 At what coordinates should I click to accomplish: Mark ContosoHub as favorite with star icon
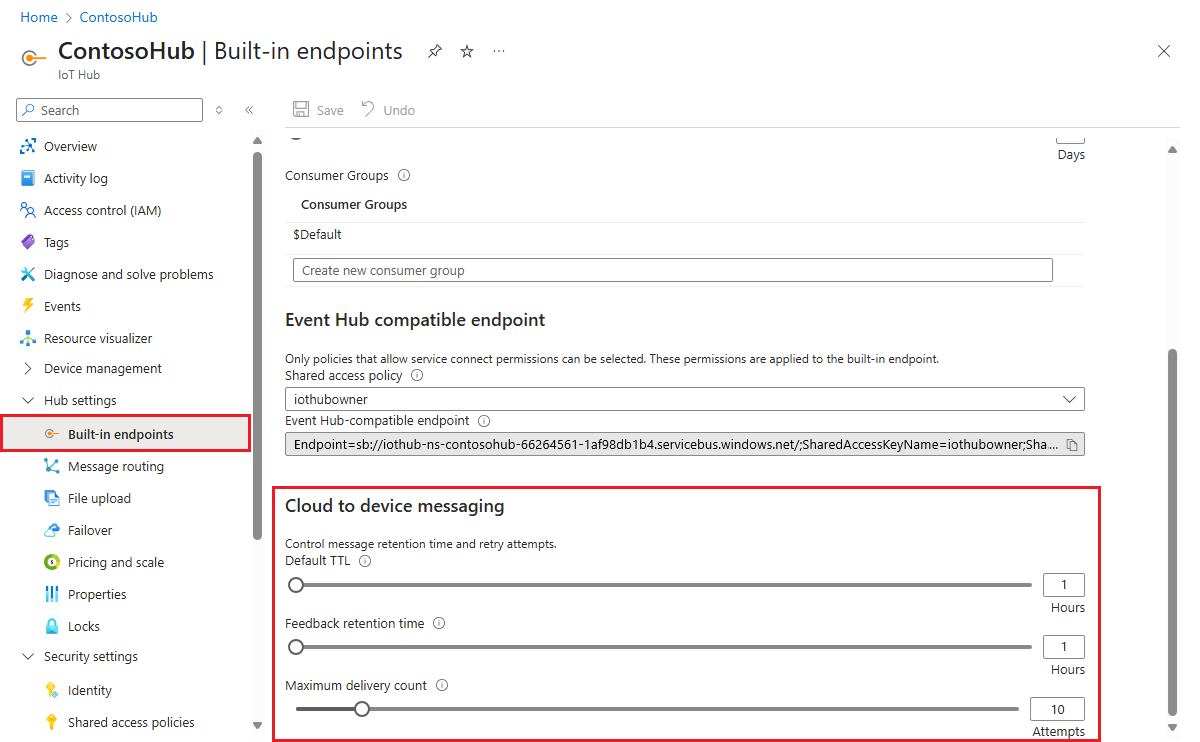point(466,51)
